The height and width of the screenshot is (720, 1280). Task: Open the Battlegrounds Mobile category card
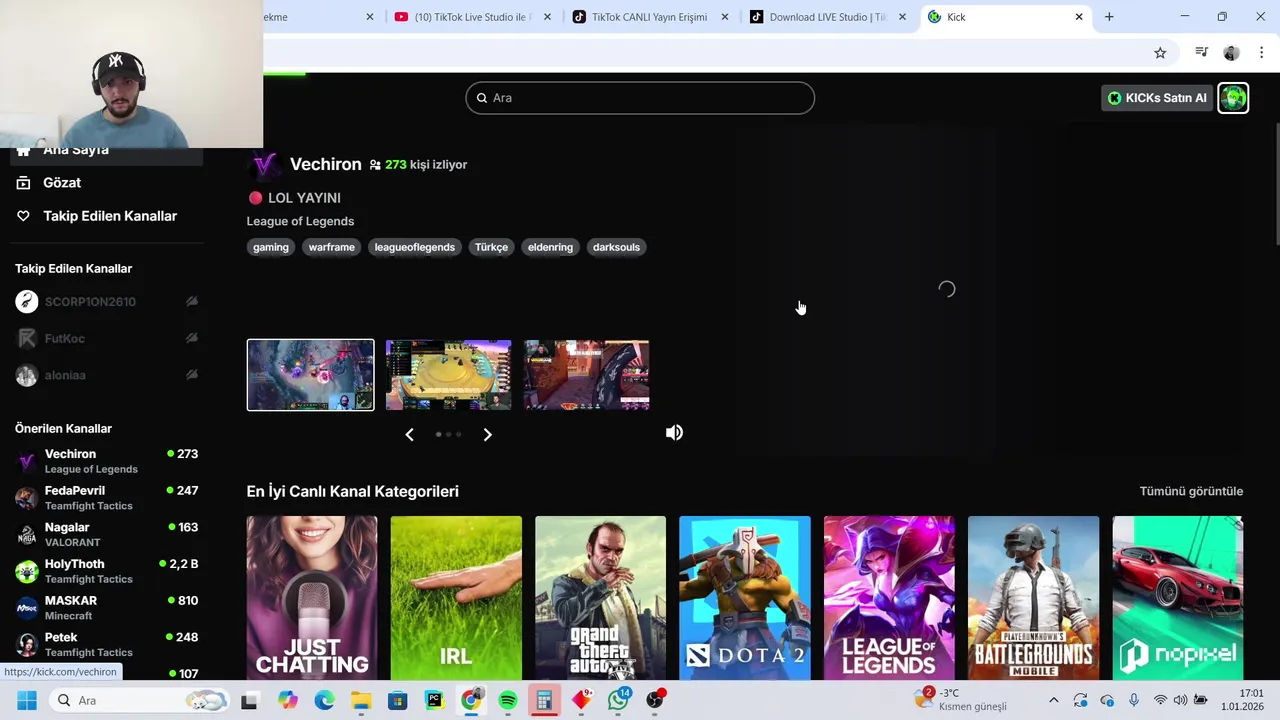(x=1033, y=598)
